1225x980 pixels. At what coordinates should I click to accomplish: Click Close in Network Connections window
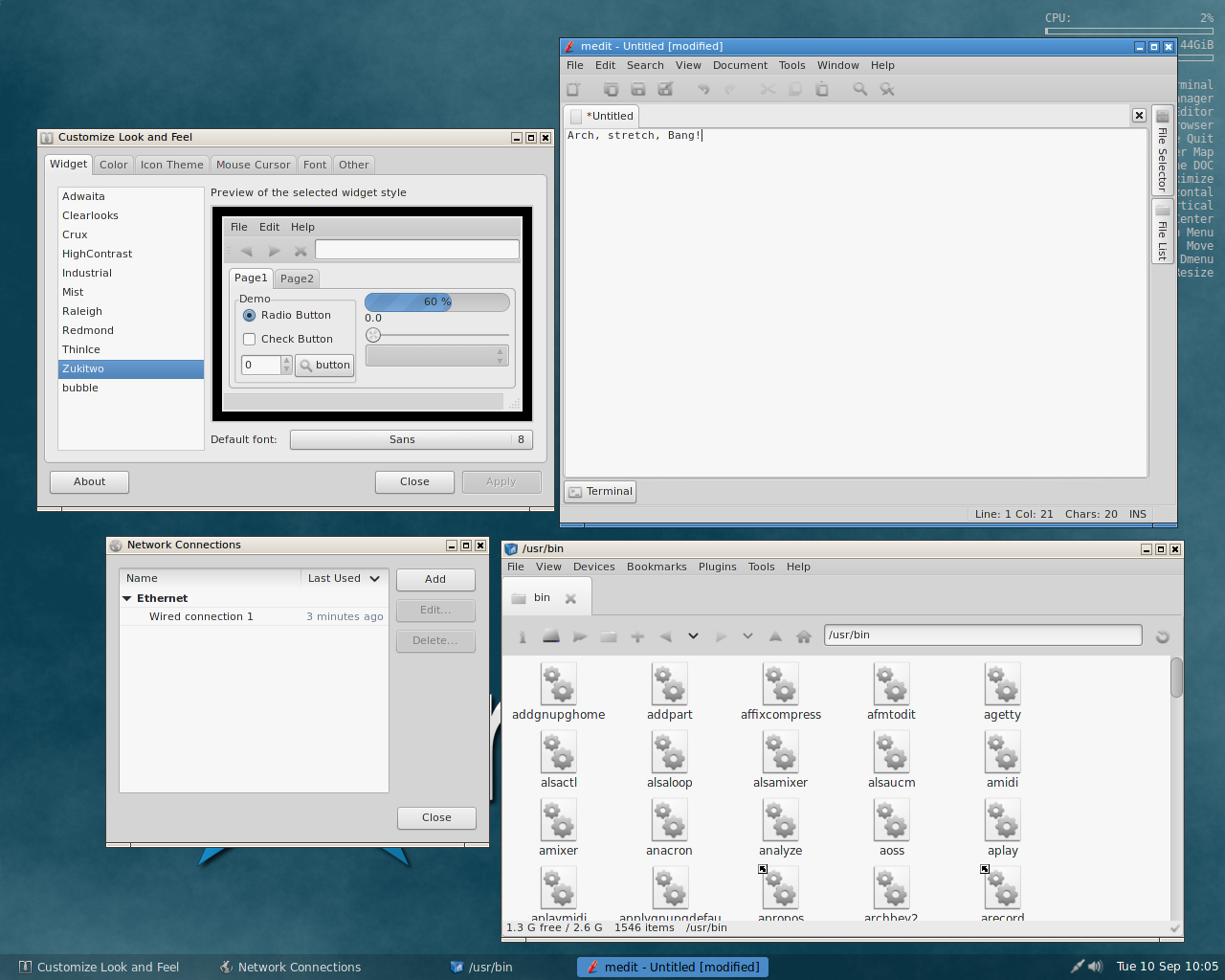point(436,817)
